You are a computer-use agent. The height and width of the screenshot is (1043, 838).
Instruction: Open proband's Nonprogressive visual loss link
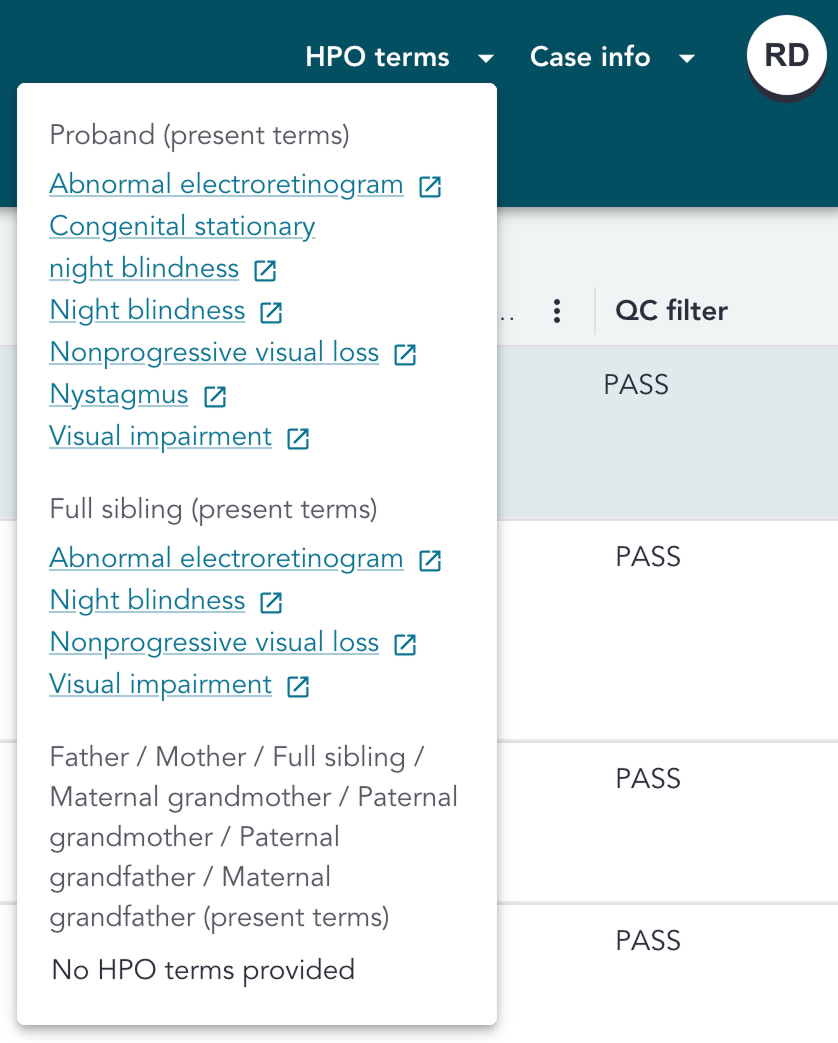tap(214, 353)
